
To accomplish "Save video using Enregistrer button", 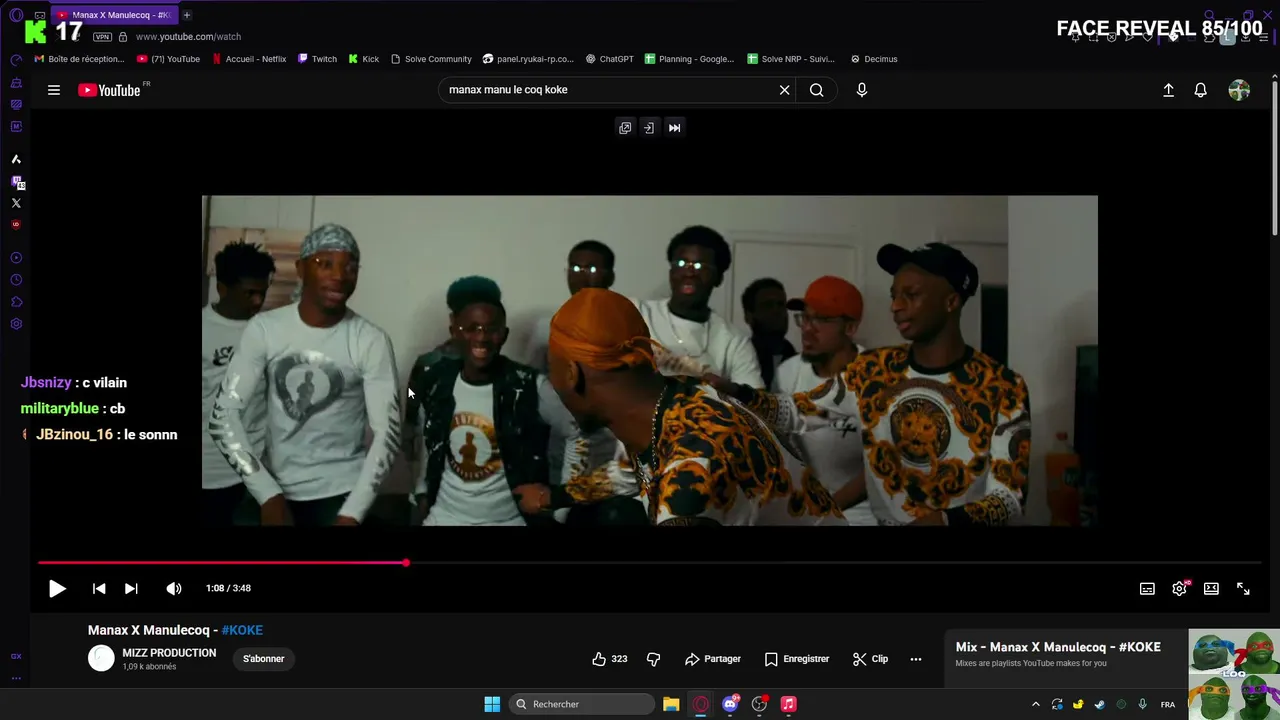I will coord(796,659).
